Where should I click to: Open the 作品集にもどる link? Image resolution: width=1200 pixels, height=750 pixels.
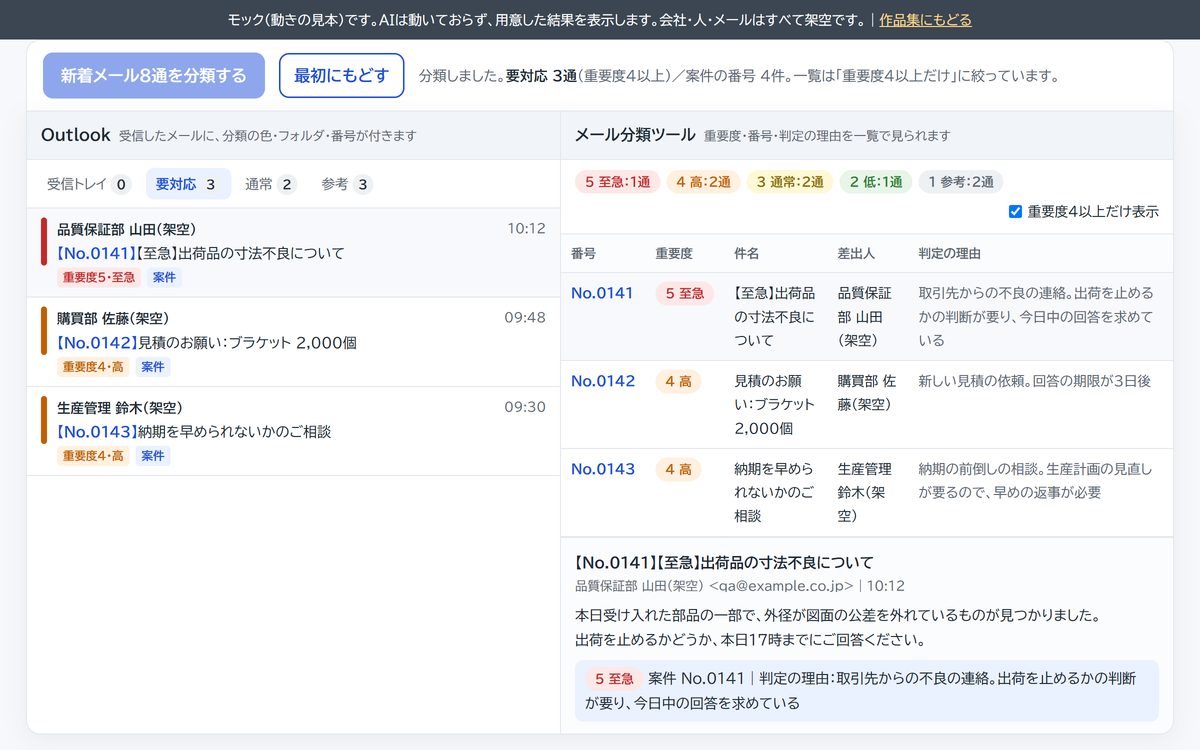coord(925,20)
